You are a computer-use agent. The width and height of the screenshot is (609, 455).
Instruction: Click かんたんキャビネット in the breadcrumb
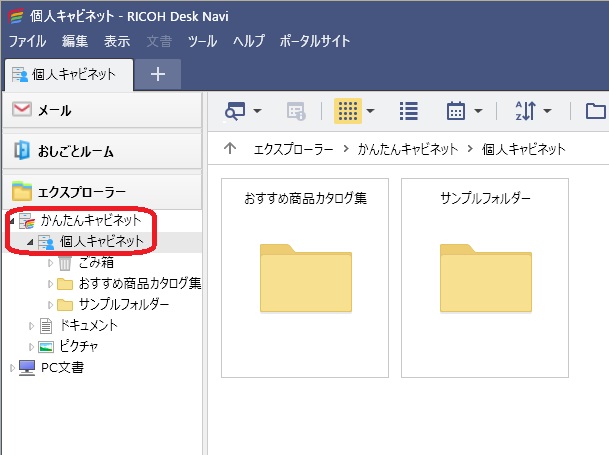coord(408,149)
